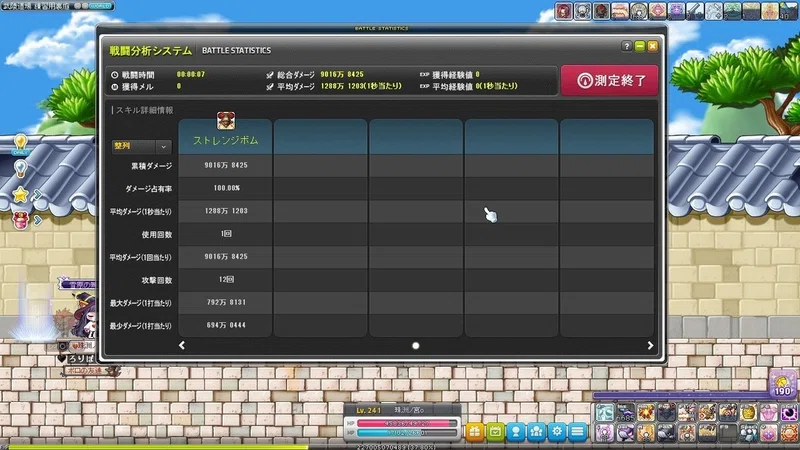Open the gear settings button
This screenshot has height=450, width=800.
557,432
